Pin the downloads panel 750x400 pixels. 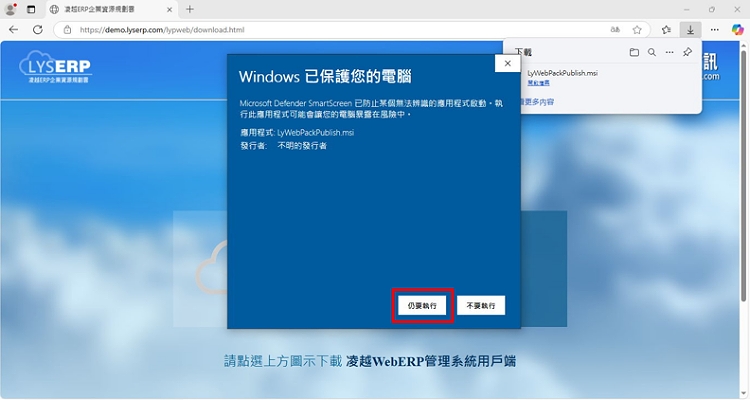point(687,52)
